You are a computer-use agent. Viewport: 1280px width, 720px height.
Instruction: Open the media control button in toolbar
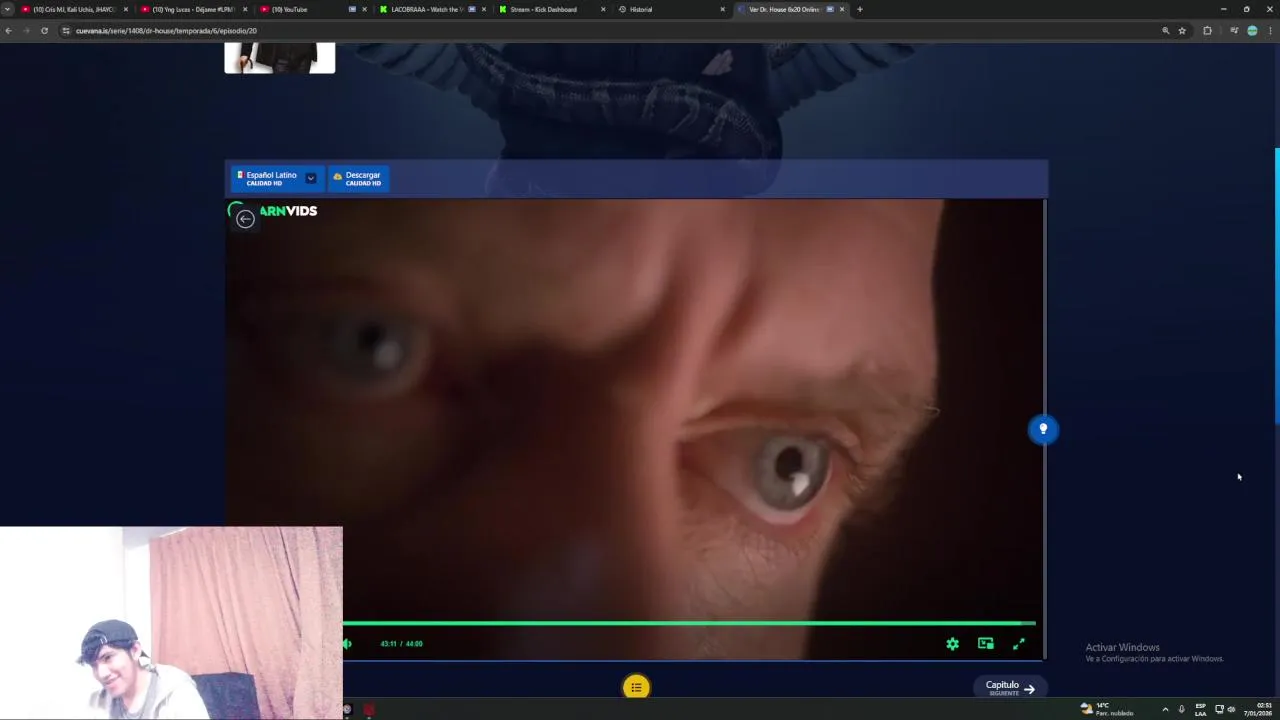[1234, 31]
